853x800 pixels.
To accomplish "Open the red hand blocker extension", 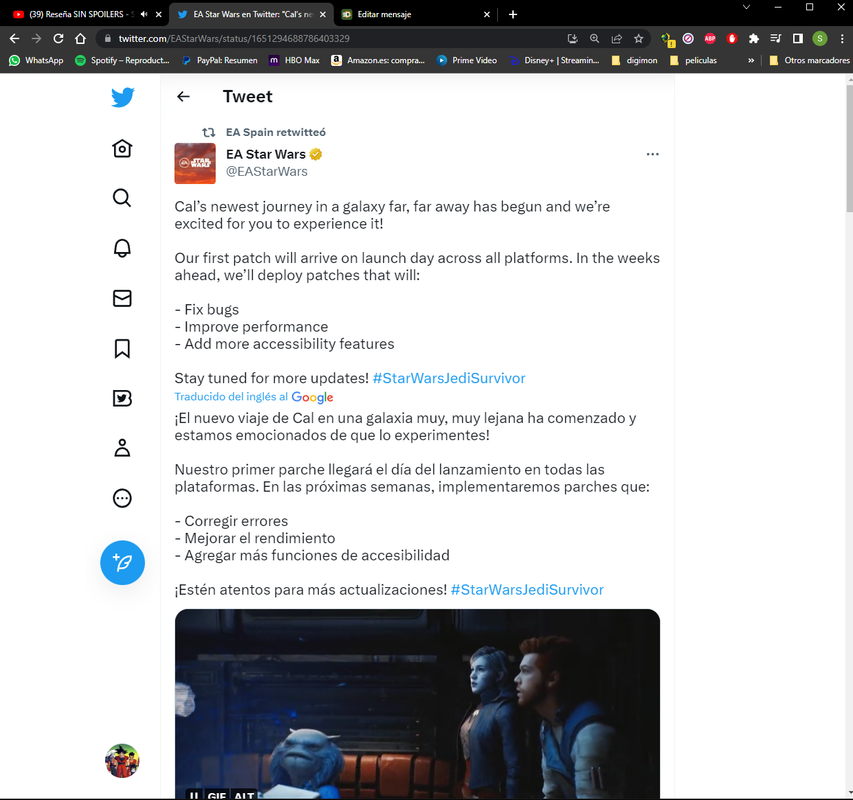I will coord(732,38).
